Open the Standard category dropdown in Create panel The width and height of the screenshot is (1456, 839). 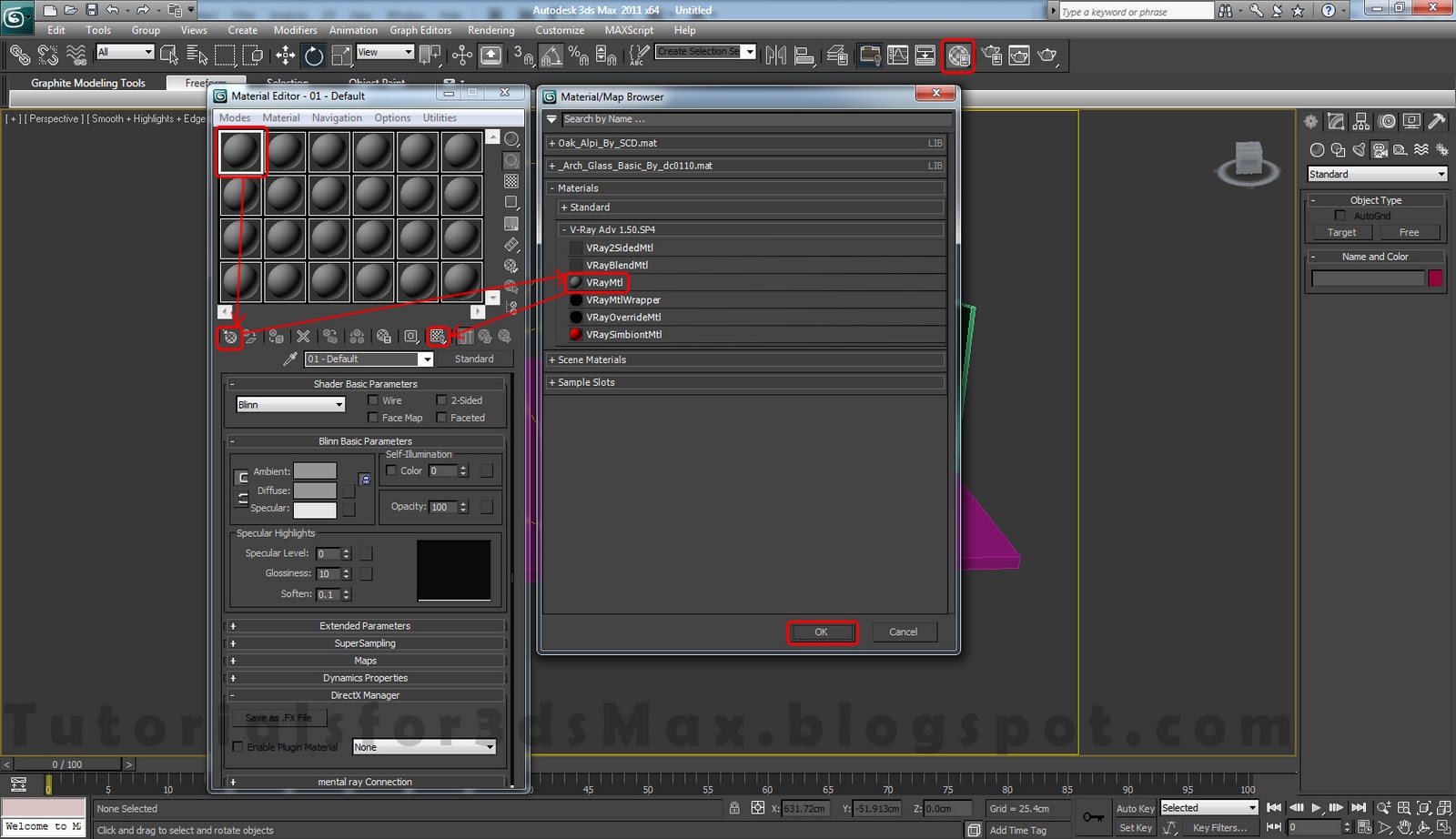1377,174
